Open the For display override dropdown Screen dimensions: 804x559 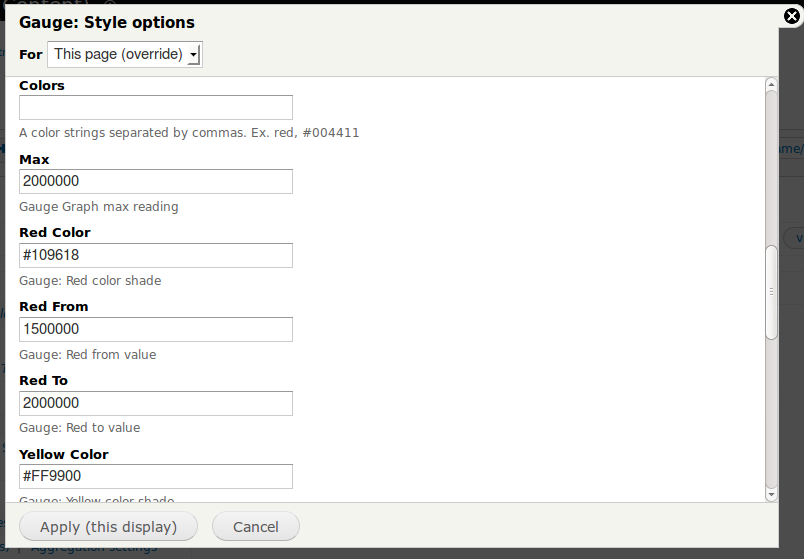(x=125, y=54)
